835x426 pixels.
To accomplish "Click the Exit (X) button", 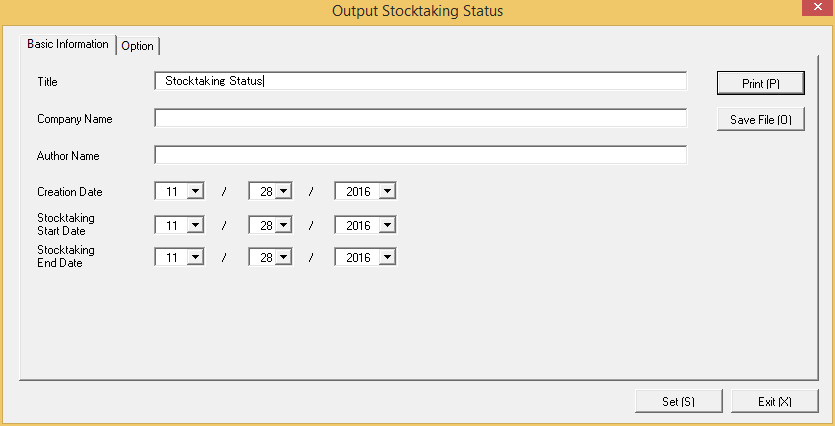I will coord(774,401).
